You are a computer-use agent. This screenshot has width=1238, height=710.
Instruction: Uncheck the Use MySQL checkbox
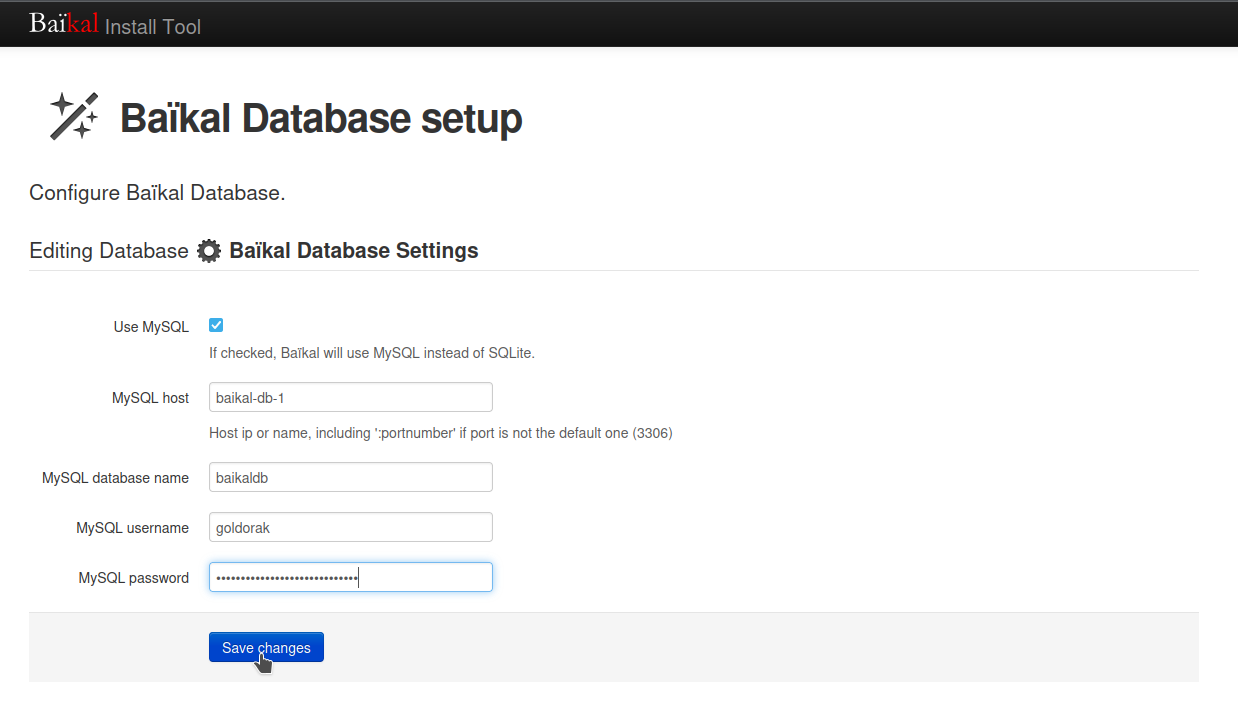[x=216, y=325]
